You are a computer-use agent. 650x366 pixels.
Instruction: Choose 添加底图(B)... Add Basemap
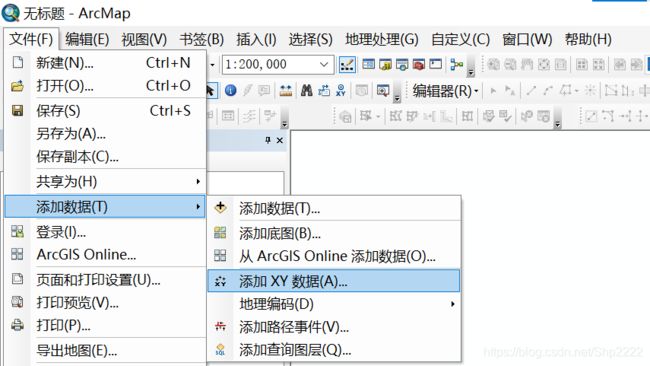click(x=334, y=233)
